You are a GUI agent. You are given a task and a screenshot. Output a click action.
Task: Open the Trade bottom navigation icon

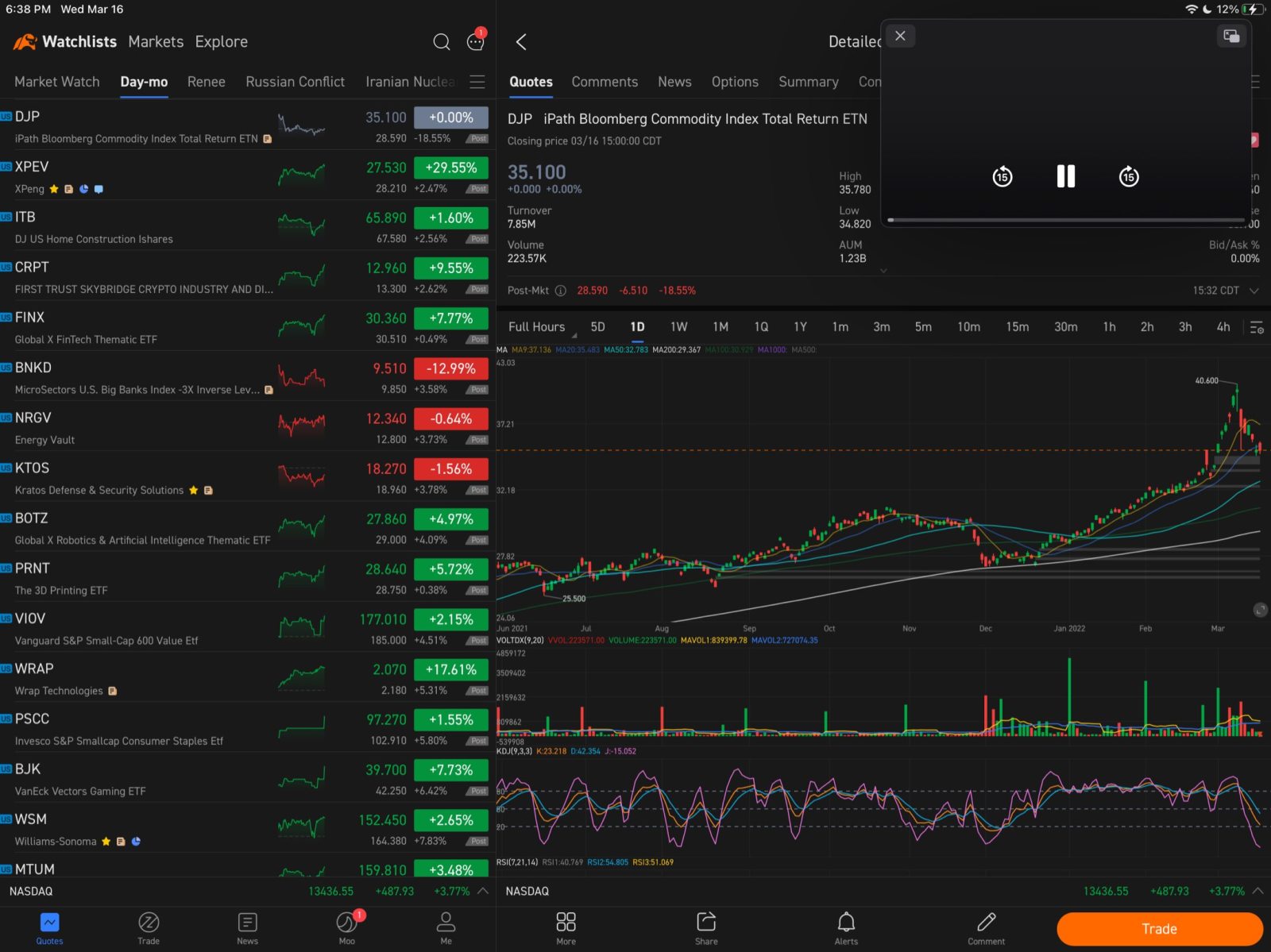[149, 928]
